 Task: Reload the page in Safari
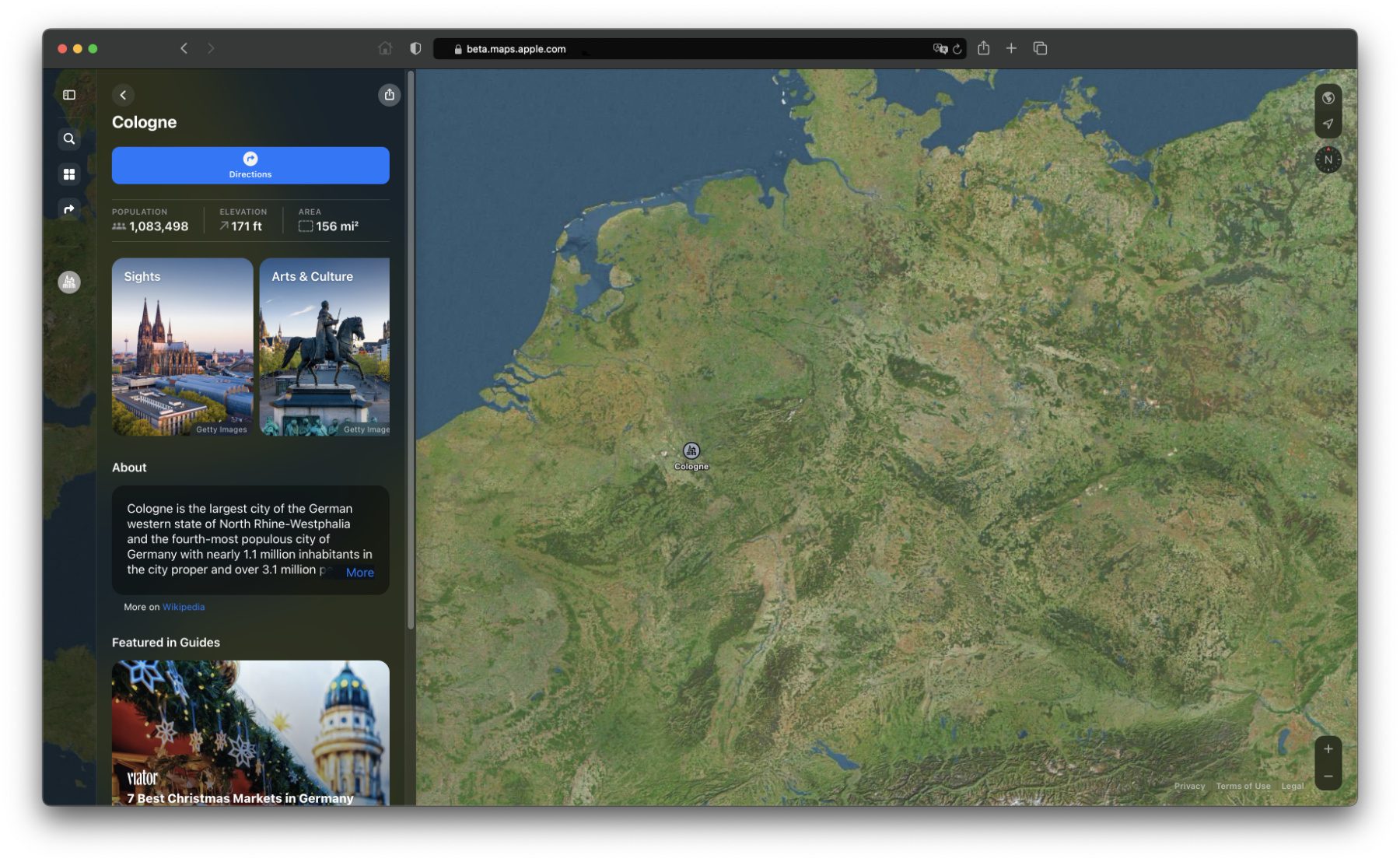click(957, 49)
